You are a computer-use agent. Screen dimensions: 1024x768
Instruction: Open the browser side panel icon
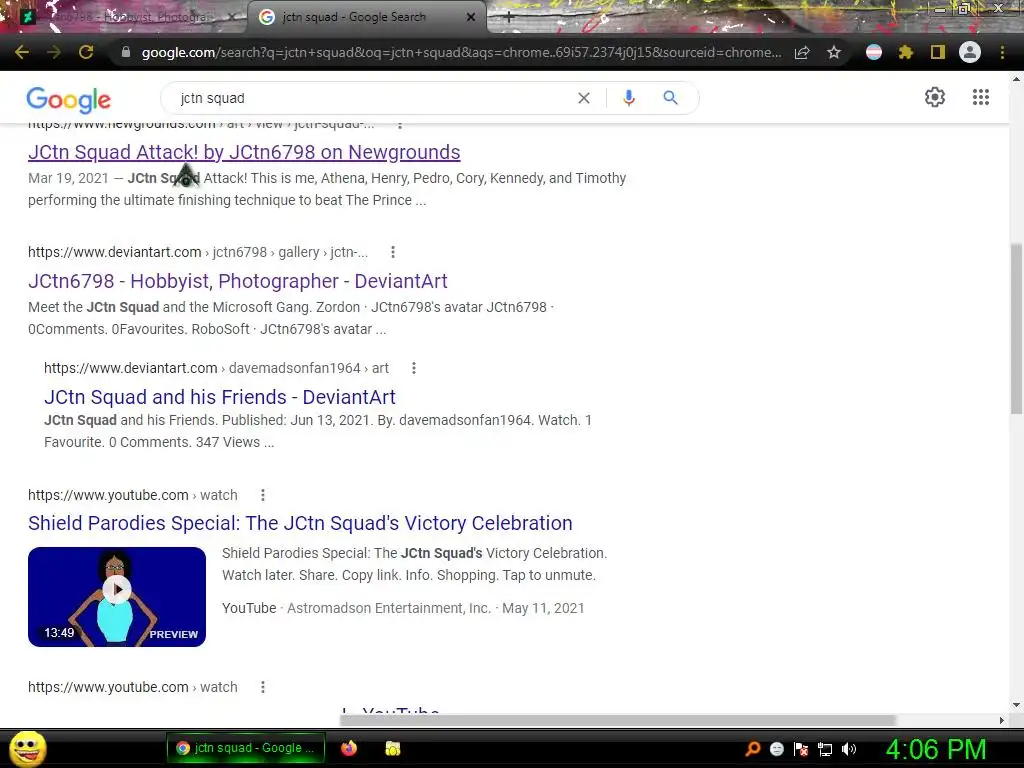(938, 52)
